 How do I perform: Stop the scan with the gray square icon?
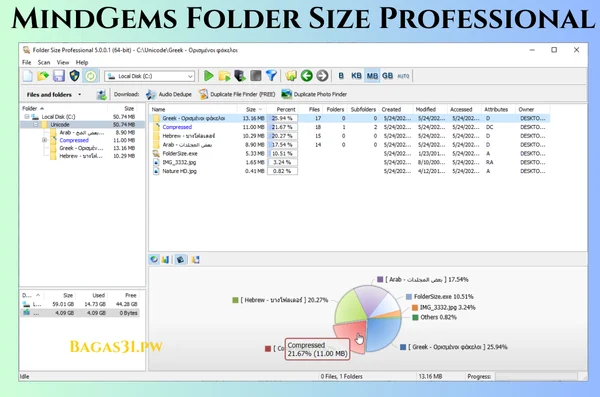(256, 76)
